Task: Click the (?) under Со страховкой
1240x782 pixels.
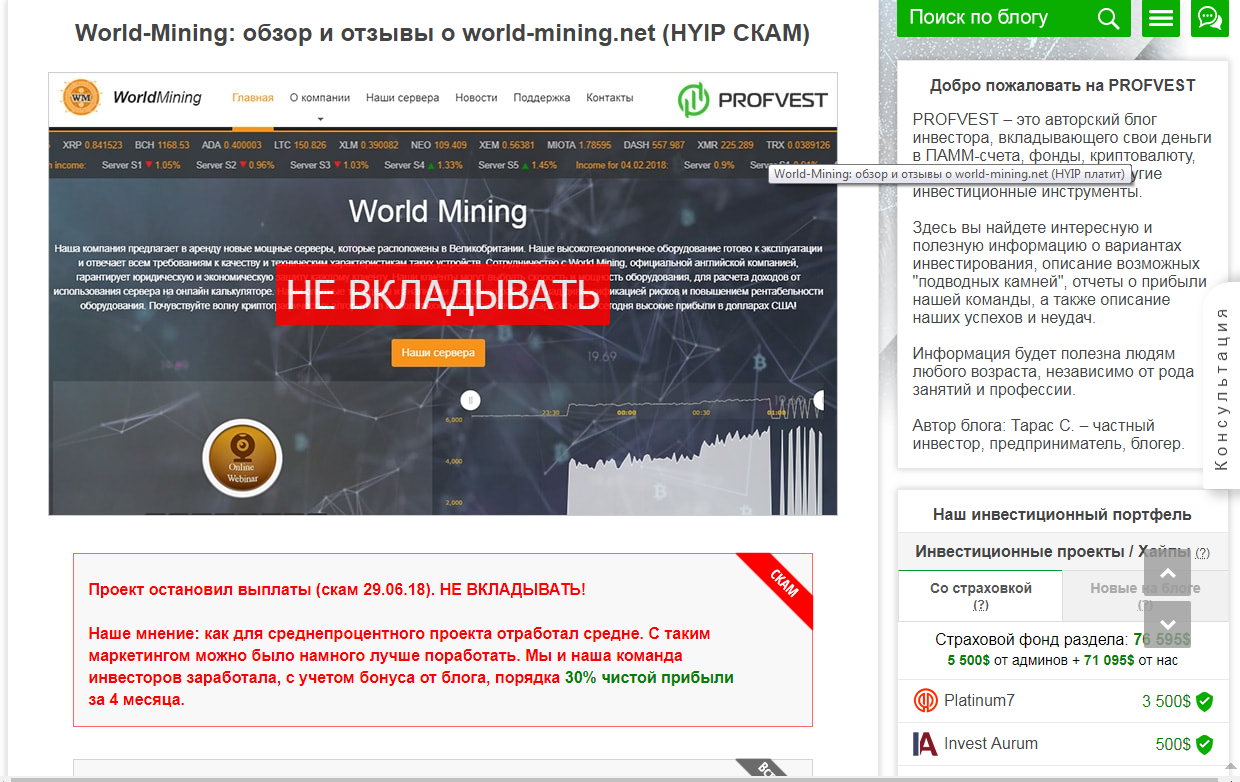Action: pyautogui.click(x=981, y=605)
